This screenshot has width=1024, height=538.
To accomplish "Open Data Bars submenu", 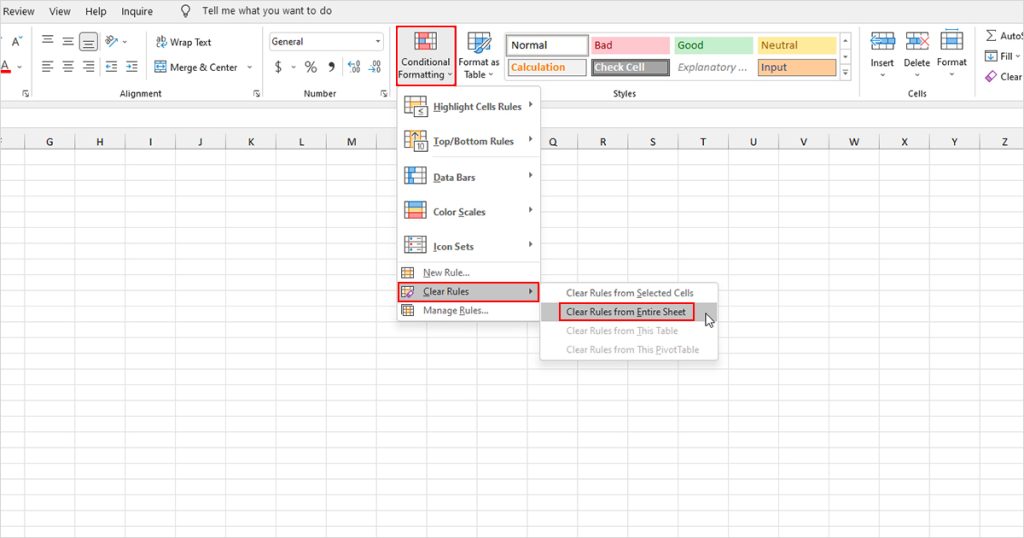I will coord(468,176).
